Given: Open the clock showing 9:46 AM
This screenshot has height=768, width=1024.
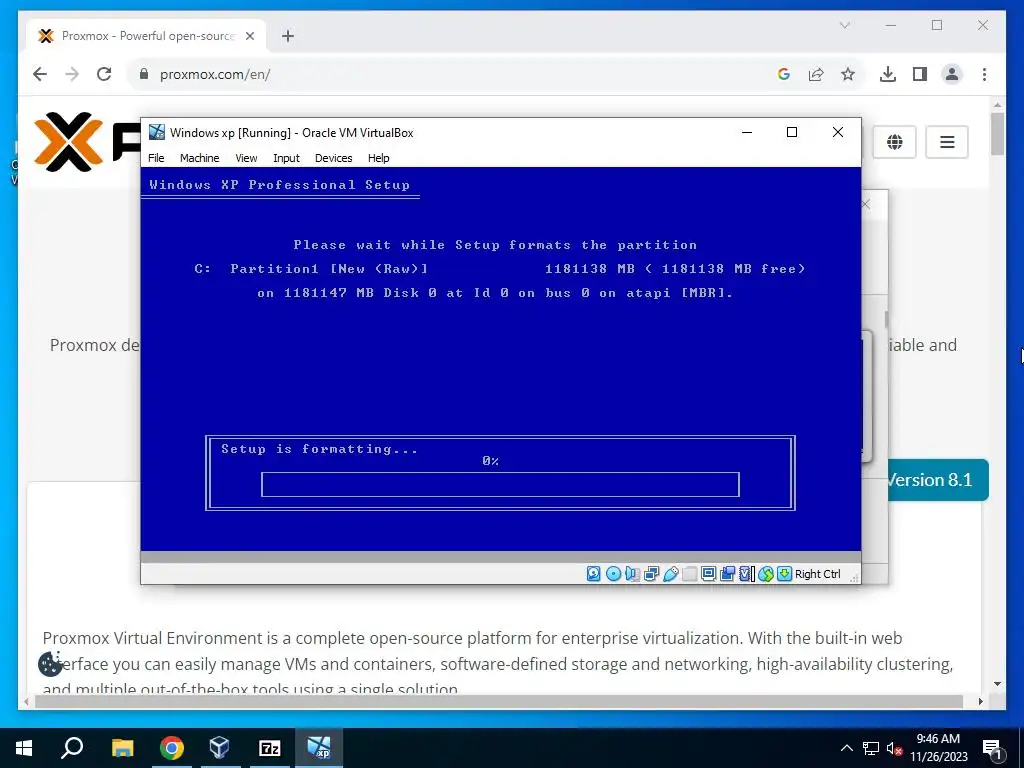Looking at the screenshot, I should (x=938, y=748).
